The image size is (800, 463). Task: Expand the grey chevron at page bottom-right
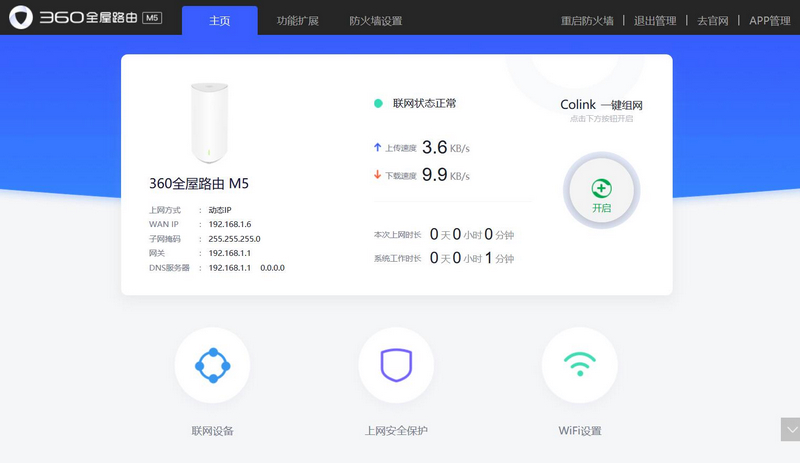click(790, 429)
